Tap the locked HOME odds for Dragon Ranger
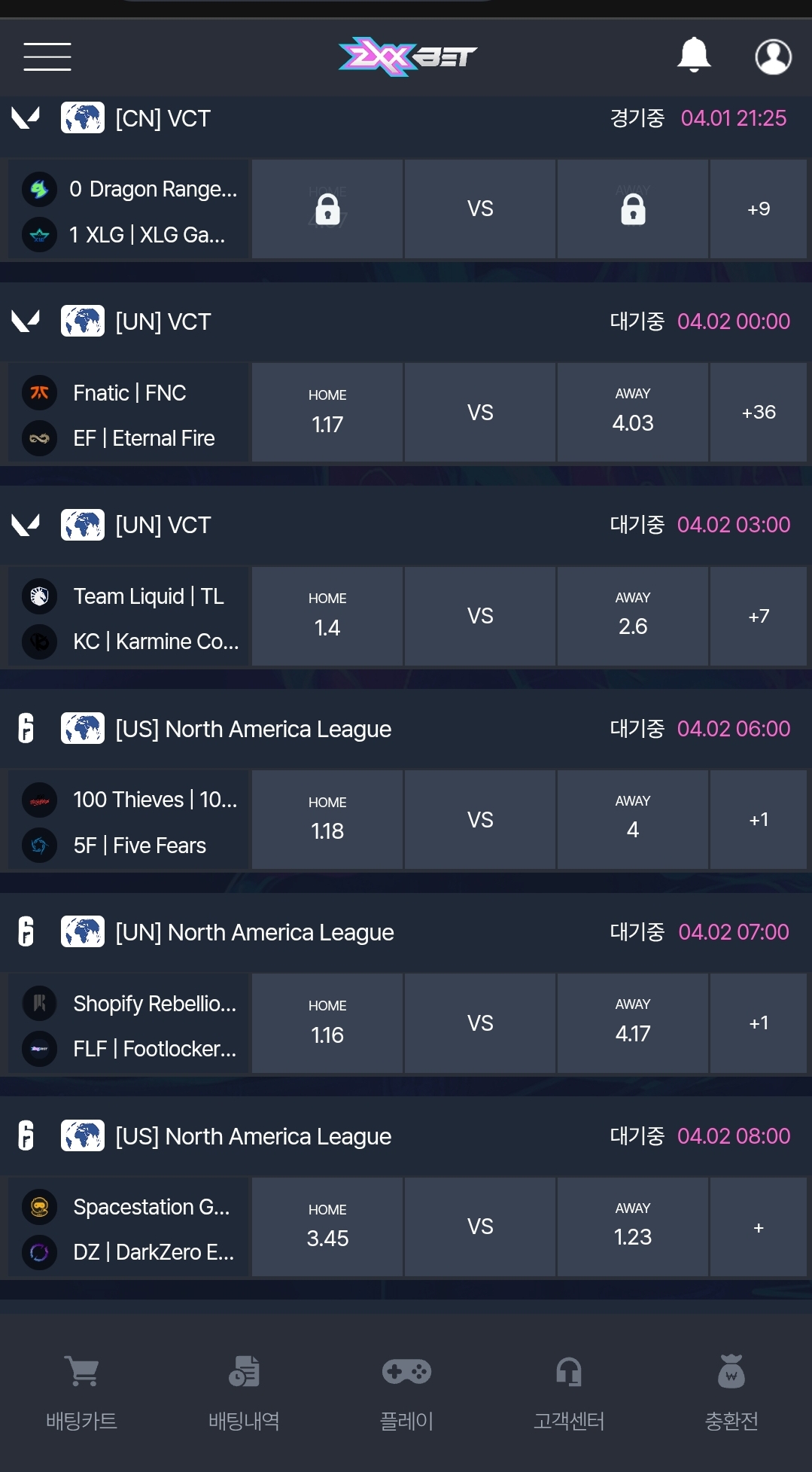Image resolution: width=812 pixels, height=1472 pixels. point(327,209)
